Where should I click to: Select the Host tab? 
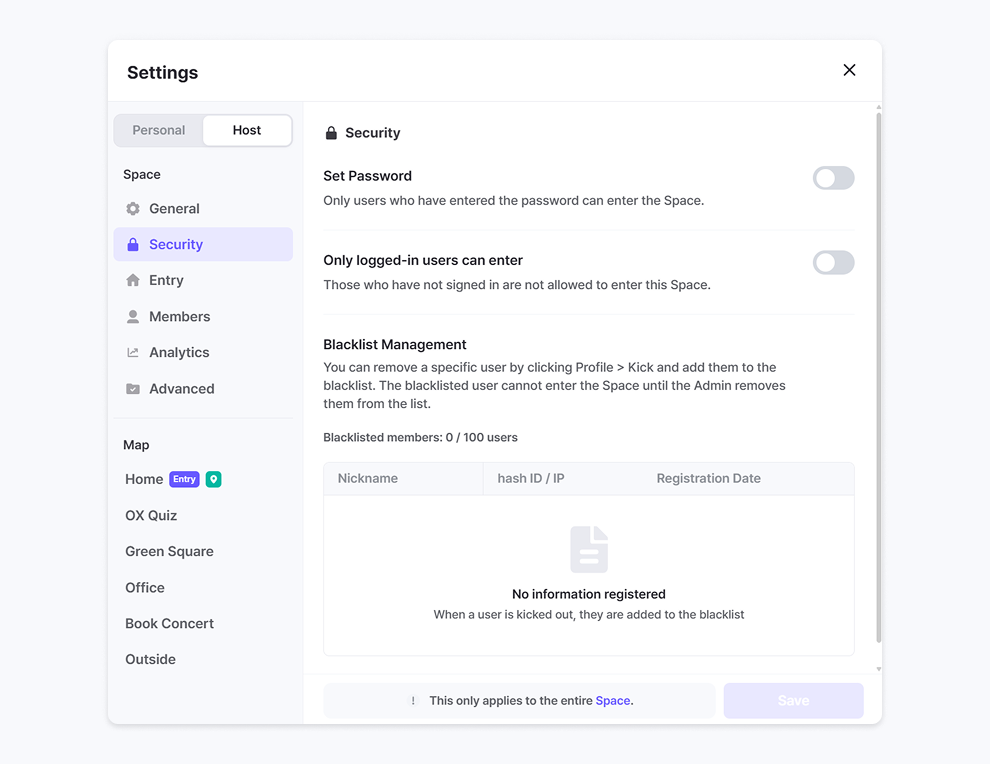click(247, 130)
